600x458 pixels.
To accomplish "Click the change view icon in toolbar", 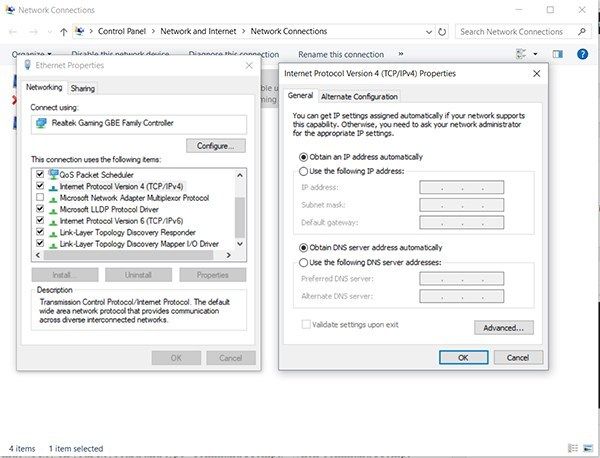I will point(521,54).
